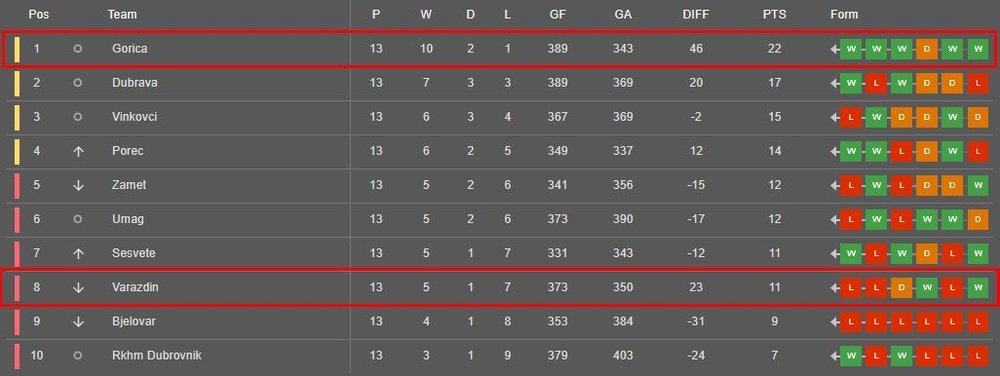Click the unchanged-position circle beside Dubrava

(78, 83)
